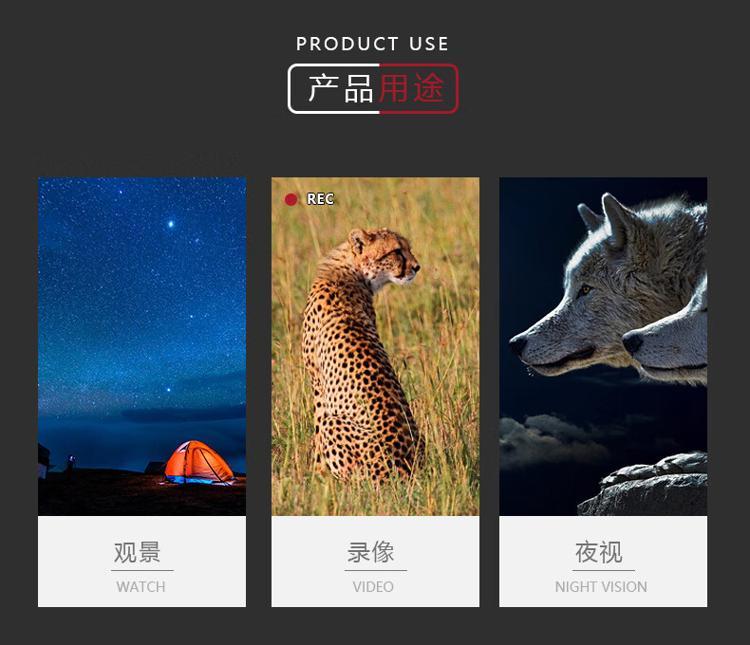Screen dimensions: 750x645
Task: Select the VIDEO caption
Action: coord(373,587)
